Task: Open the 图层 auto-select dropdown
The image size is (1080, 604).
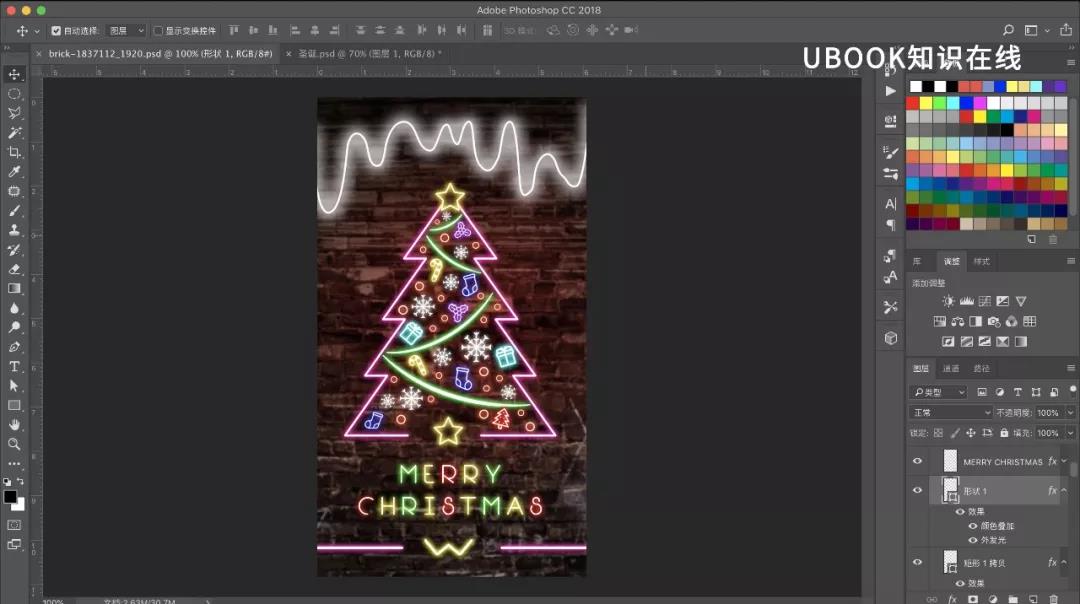Action: click(x=127, y=30)
